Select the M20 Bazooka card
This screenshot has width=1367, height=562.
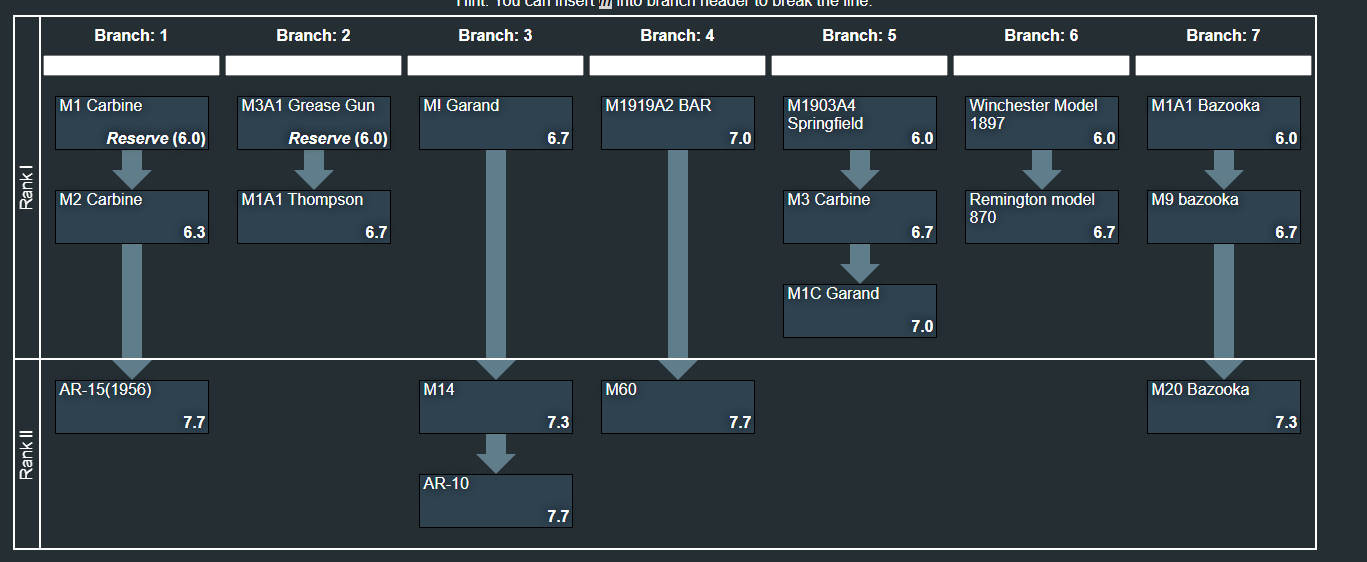[x=1224, y=407]
